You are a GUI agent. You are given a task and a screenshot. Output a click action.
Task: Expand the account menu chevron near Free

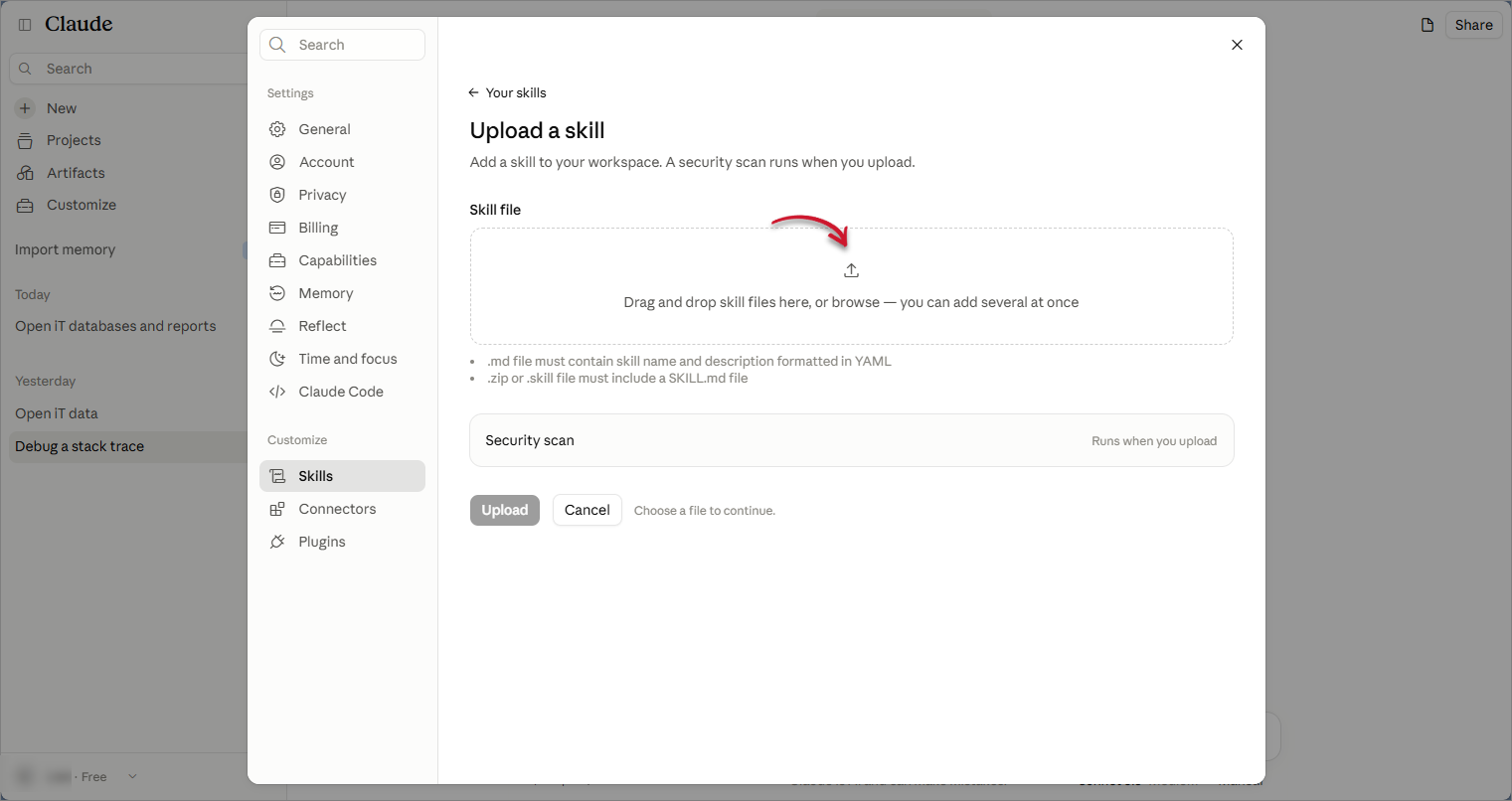pos(132,777)
